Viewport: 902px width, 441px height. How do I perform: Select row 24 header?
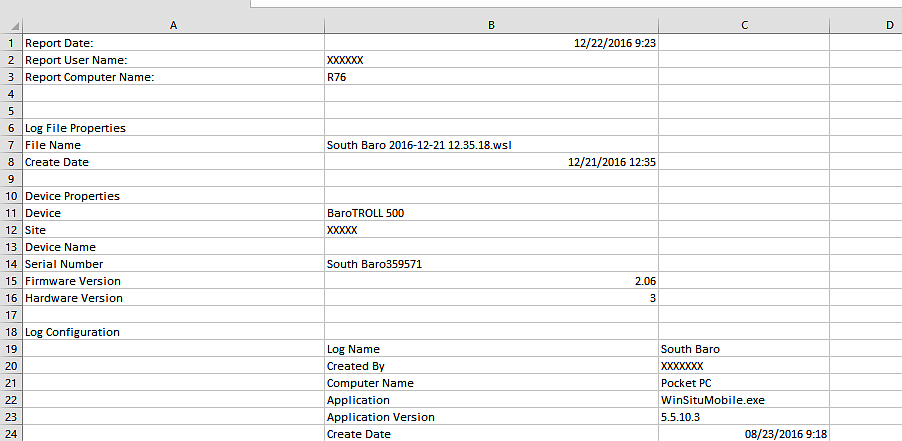coord(10,434)
